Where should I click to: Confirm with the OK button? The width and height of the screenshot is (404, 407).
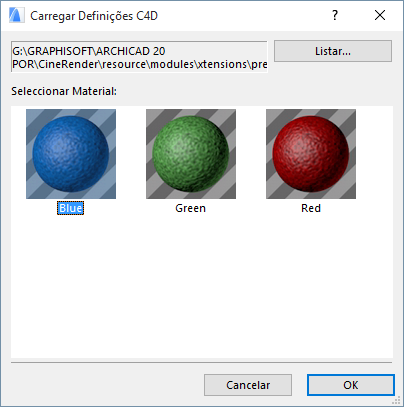click(x=351, y=385)
